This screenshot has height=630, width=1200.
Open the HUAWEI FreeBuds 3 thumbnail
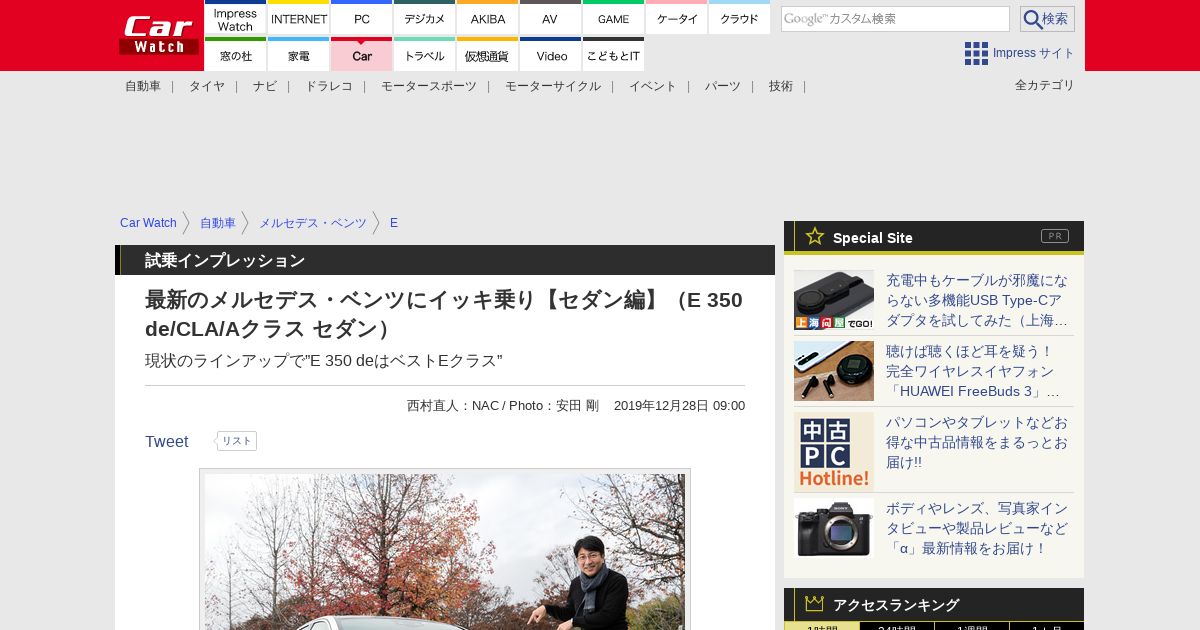pos(834,371)
